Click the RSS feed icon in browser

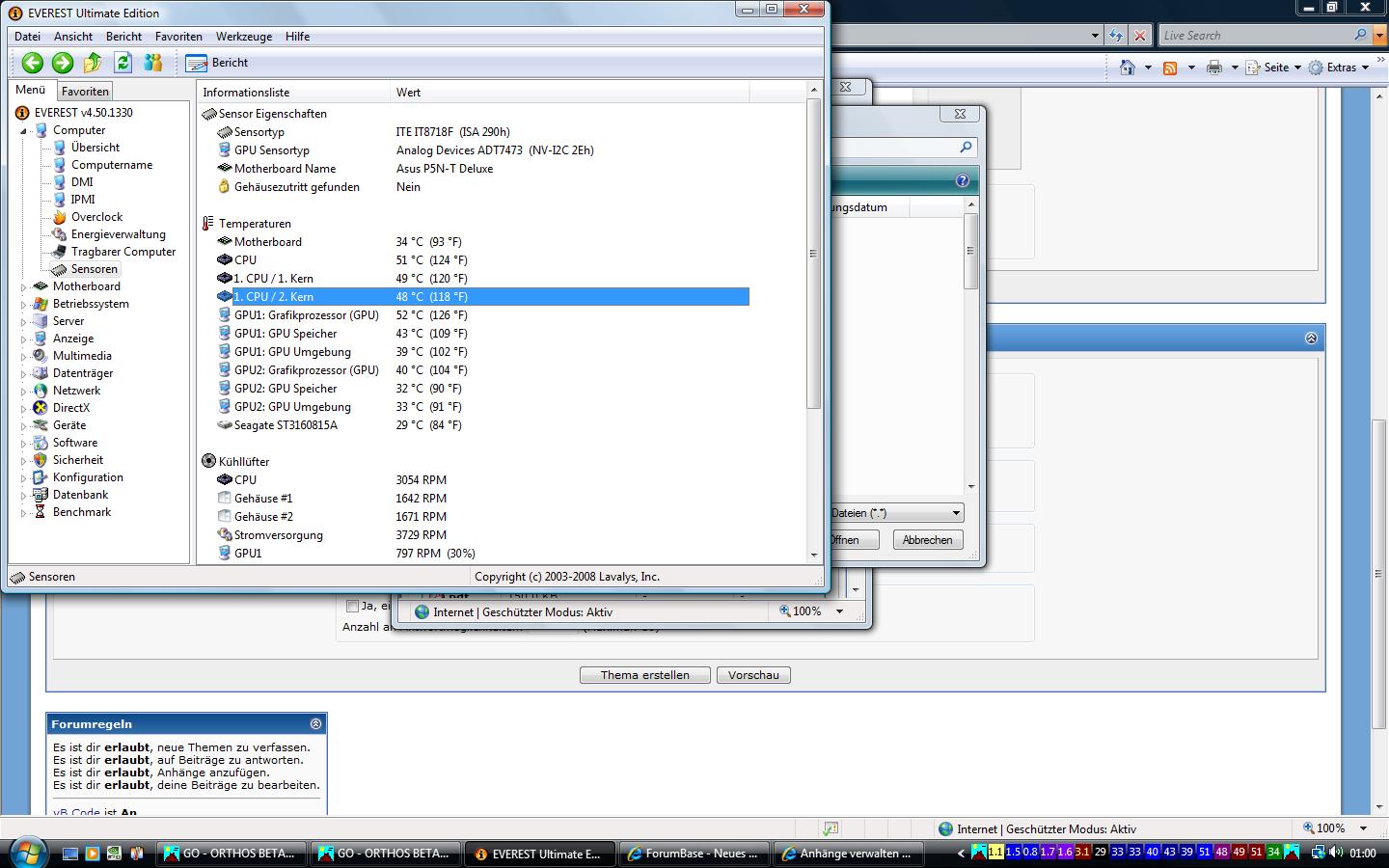(1170, 68)
